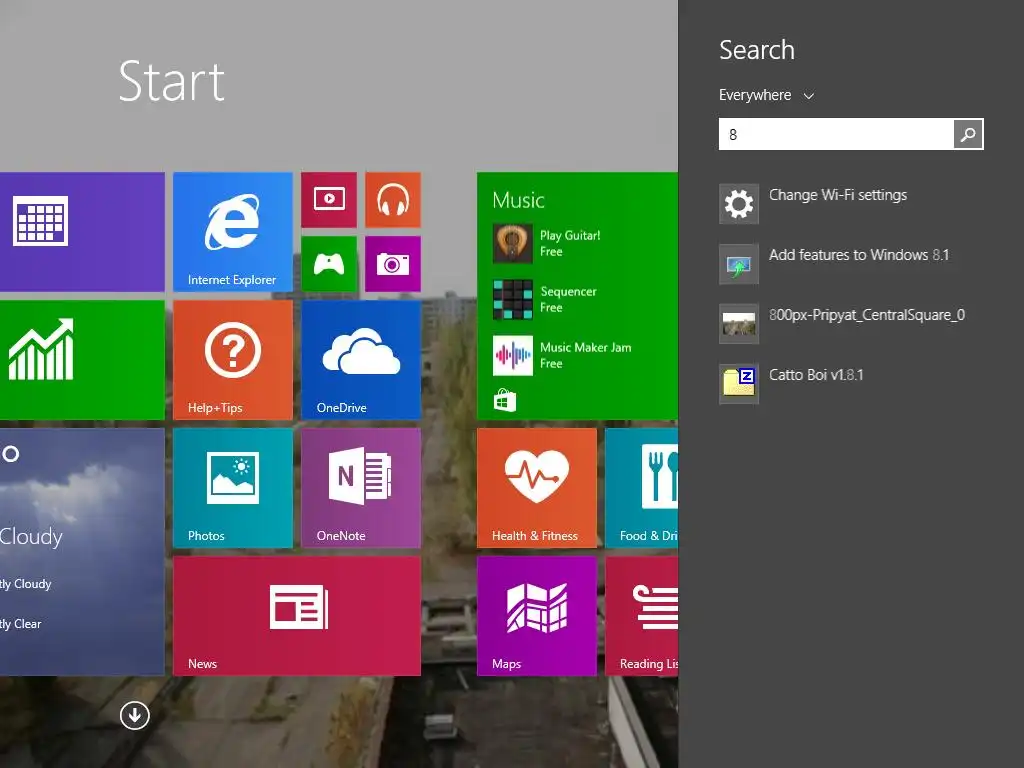Open Change Wi-Fi settings result
This screenshot has height=768, width=1024.
[852, 204]
